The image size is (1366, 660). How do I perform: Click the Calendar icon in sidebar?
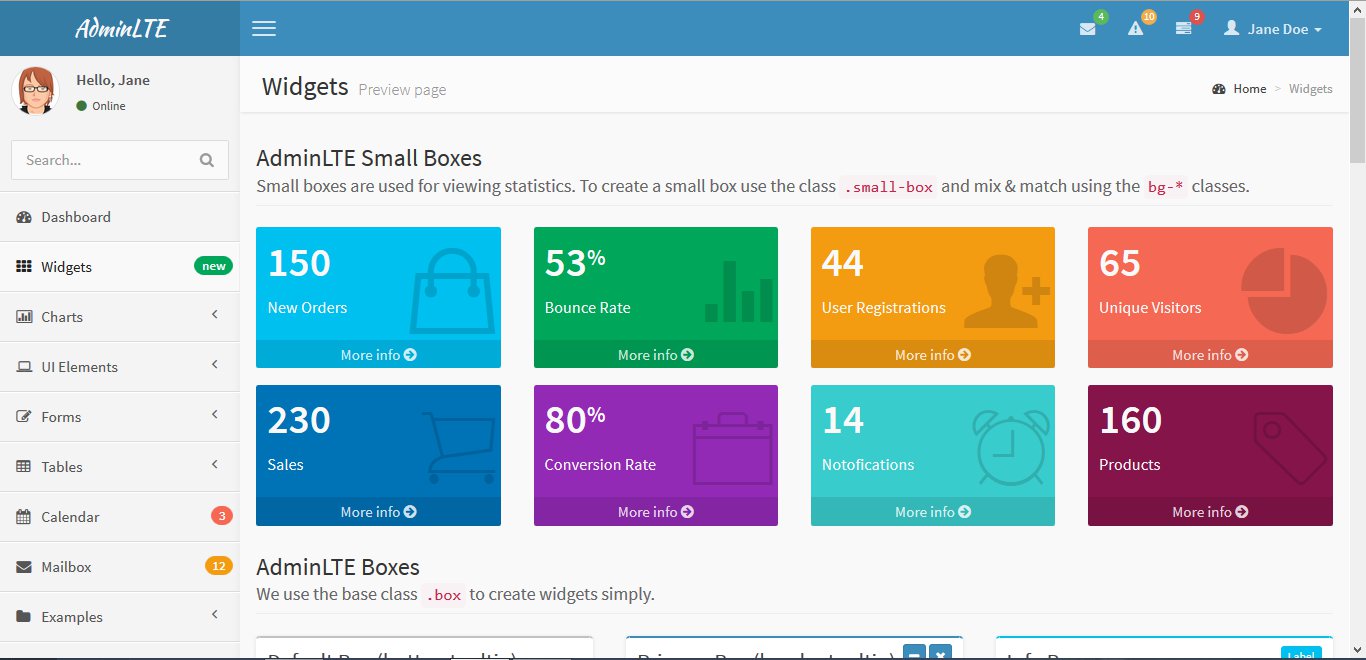point(24,517)
